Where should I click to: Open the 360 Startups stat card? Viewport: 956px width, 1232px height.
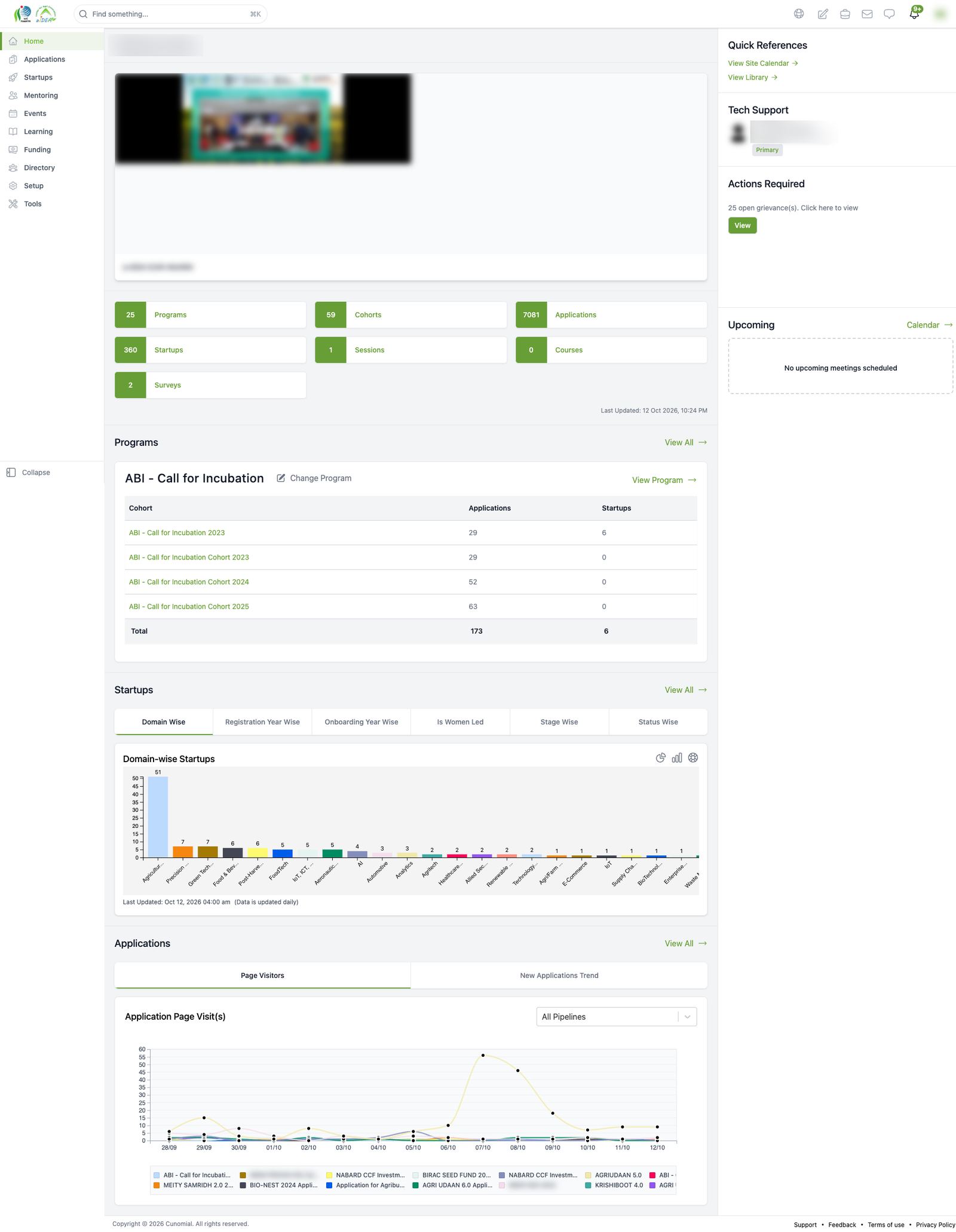point(210,350)
